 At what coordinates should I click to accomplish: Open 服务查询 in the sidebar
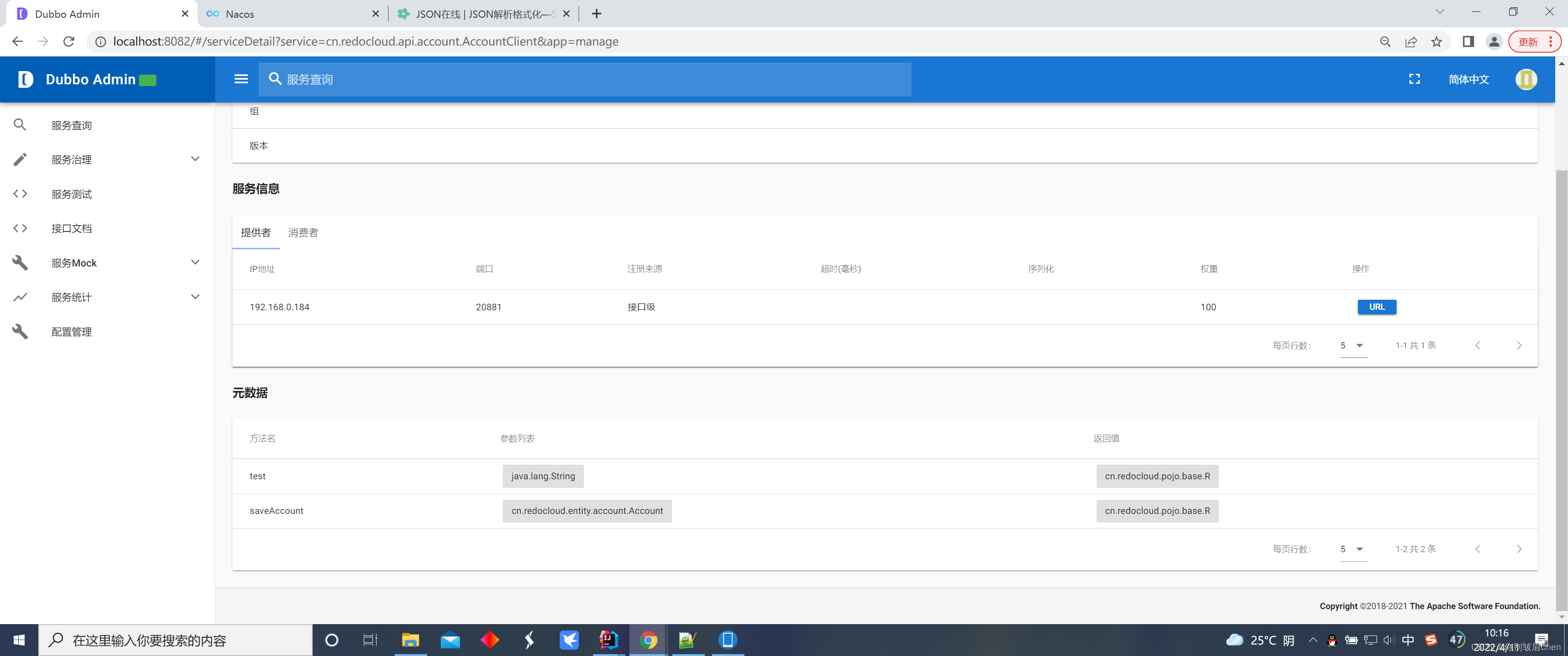(71, 125)
